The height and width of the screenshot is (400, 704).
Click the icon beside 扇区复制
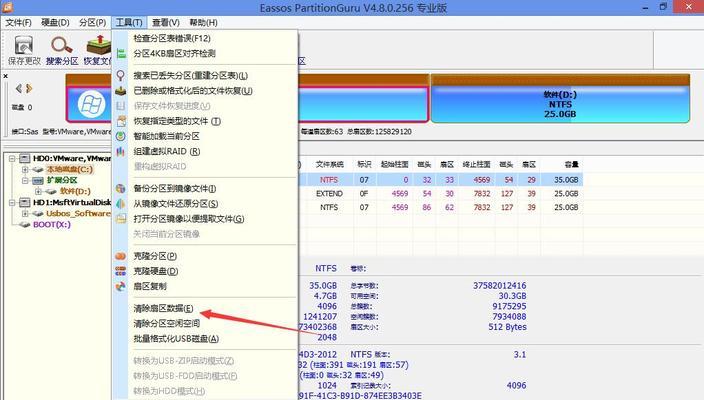121,286
